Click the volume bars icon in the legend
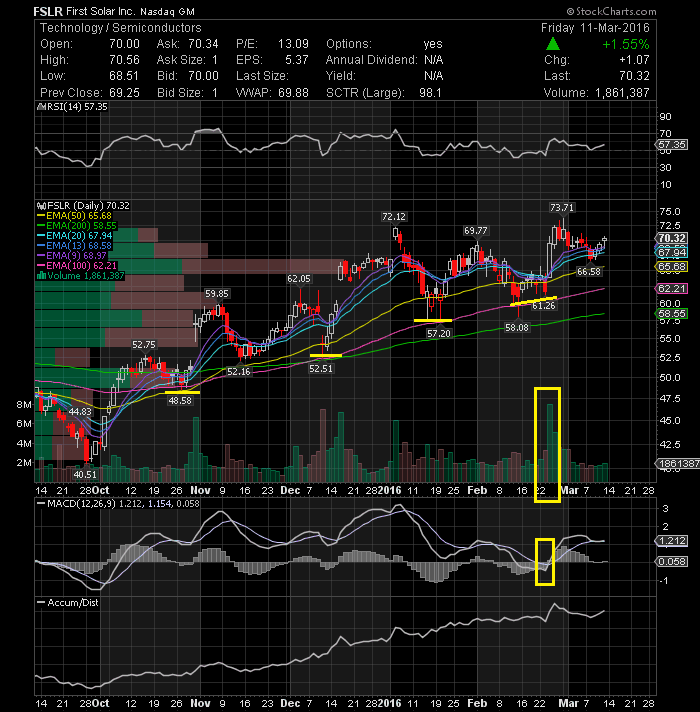Viewport: 700px width, 712px height. [x=41, y=276]
